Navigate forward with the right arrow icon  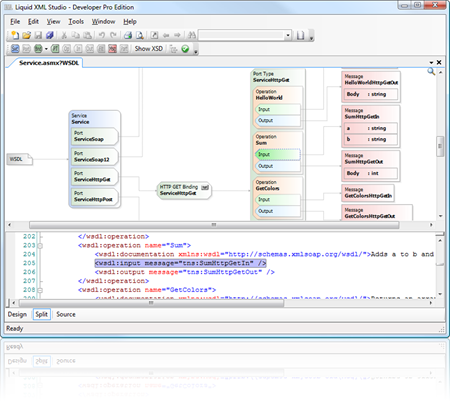[x=177, y=35]
